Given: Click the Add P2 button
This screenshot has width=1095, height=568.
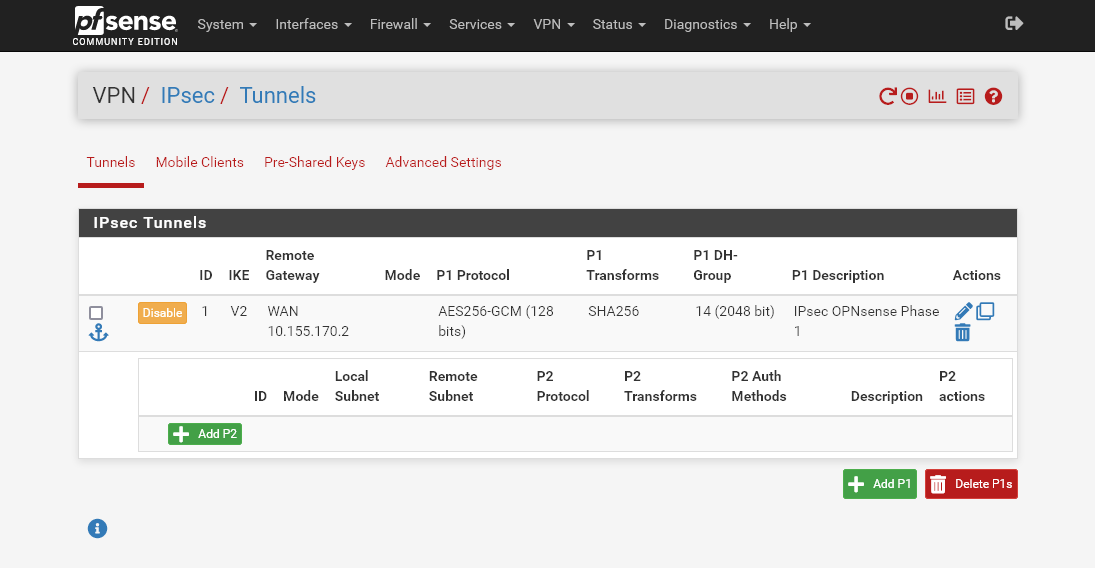Looking at the screenshot, I should [205, 434].
